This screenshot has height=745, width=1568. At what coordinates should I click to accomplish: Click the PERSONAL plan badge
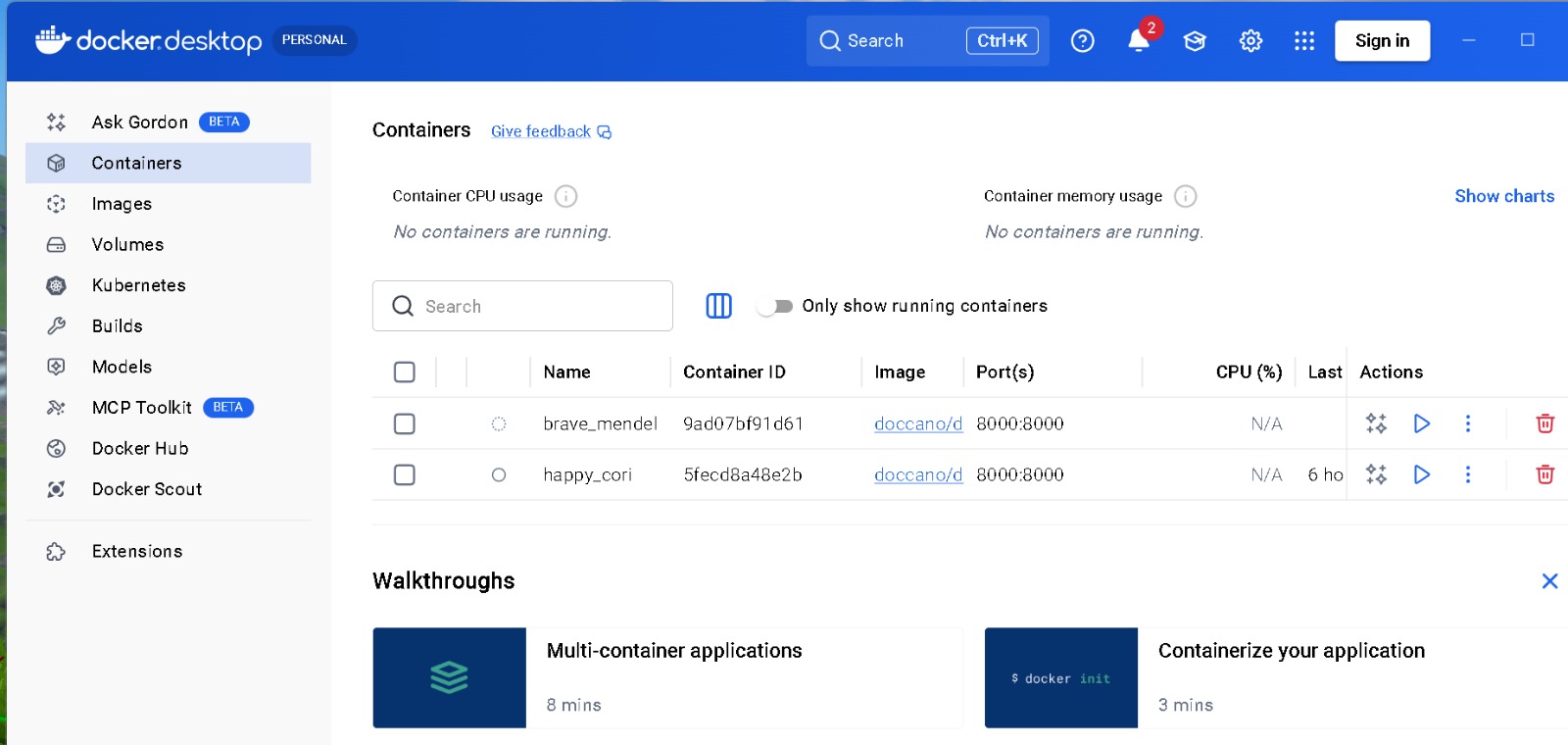315,40
